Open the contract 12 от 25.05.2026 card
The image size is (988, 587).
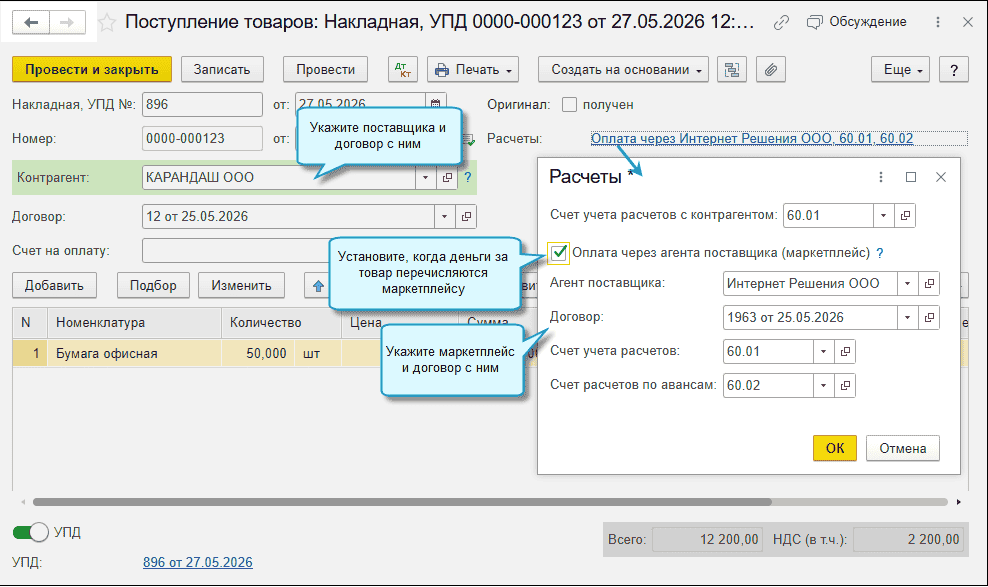click(466, 217)
